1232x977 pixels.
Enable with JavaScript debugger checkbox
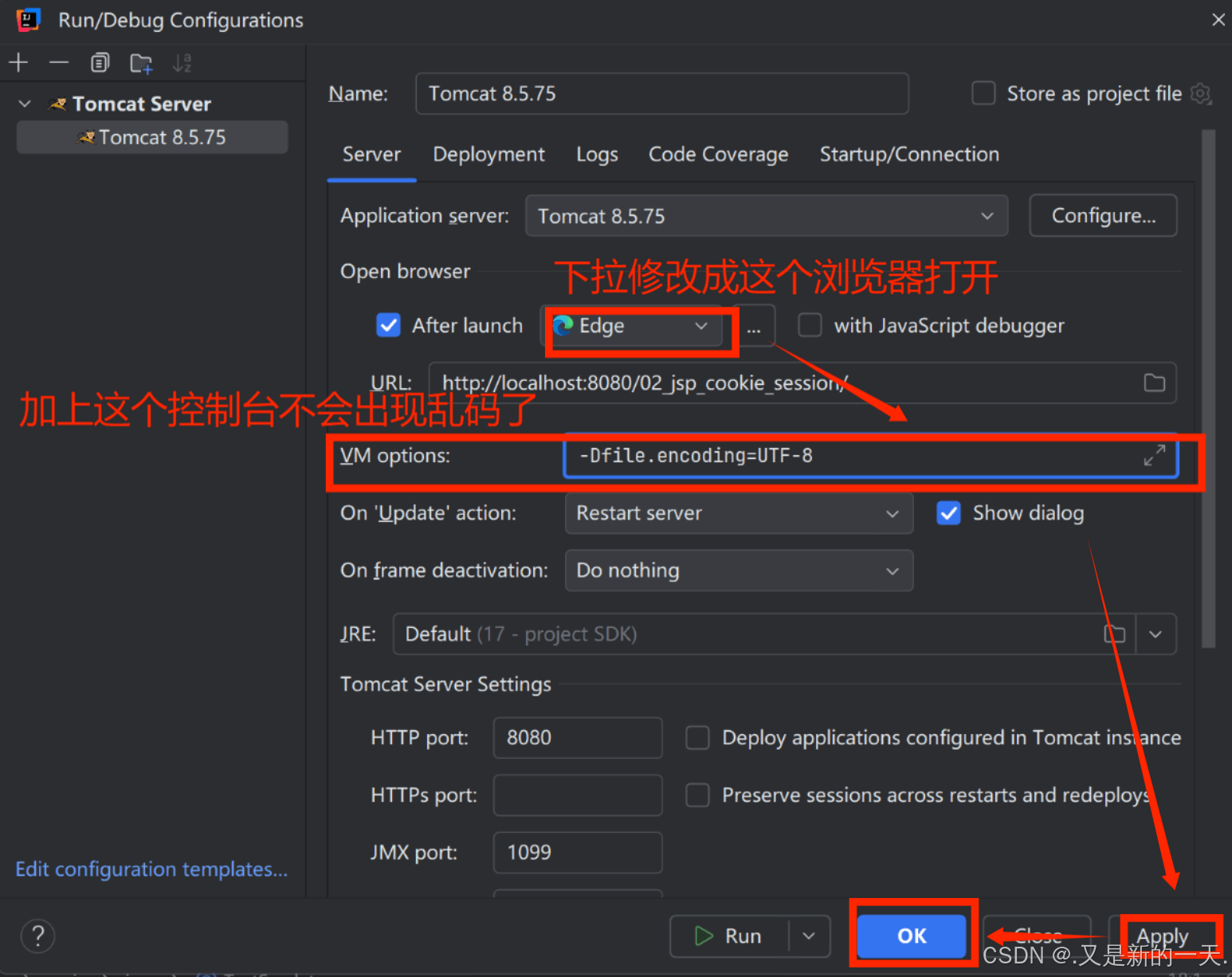(x=810, y=325)
